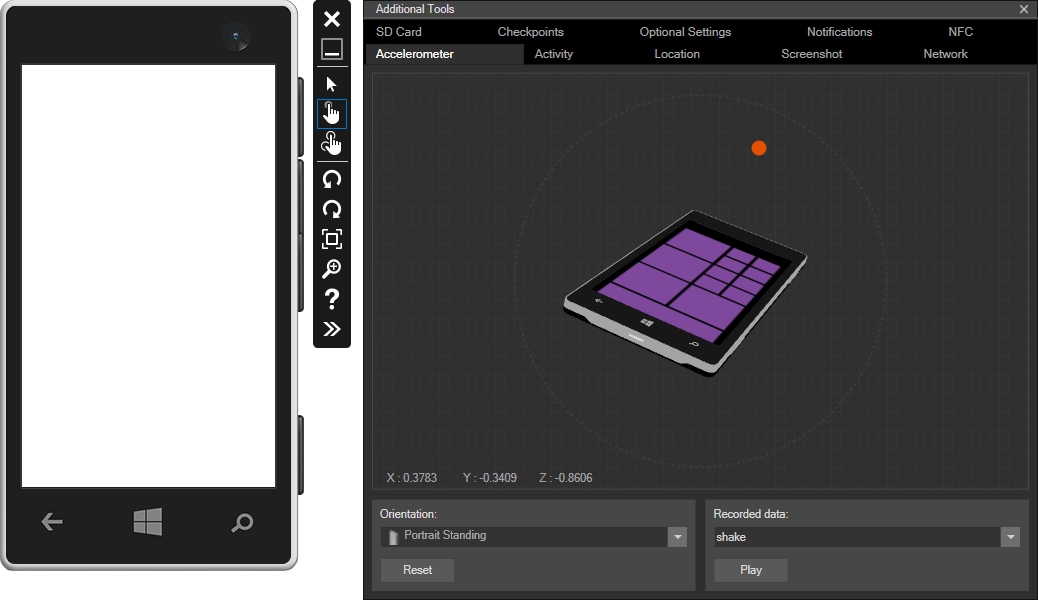Open the emulator help question mark

332,299
